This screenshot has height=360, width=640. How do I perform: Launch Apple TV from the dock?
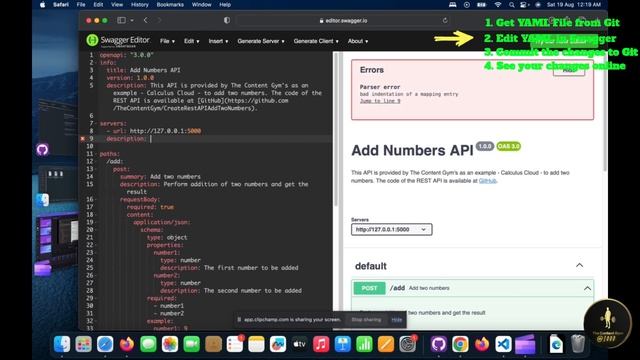tap(299, 344)
